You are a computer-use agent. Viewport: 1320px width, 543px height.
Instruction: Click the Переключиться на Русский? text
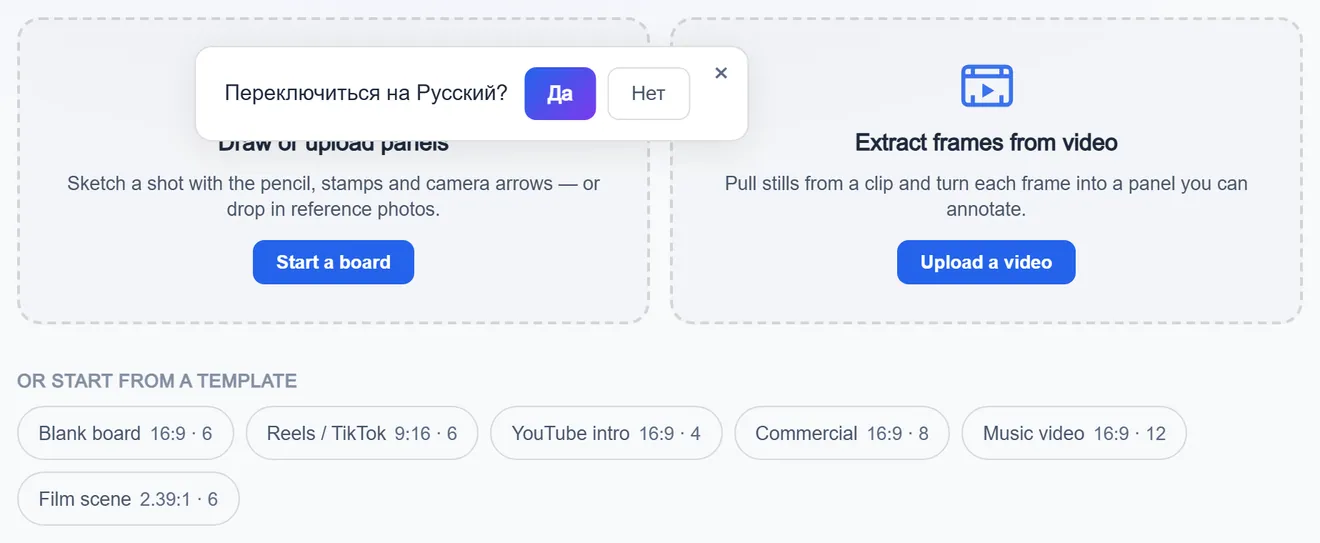click(366, 94)
